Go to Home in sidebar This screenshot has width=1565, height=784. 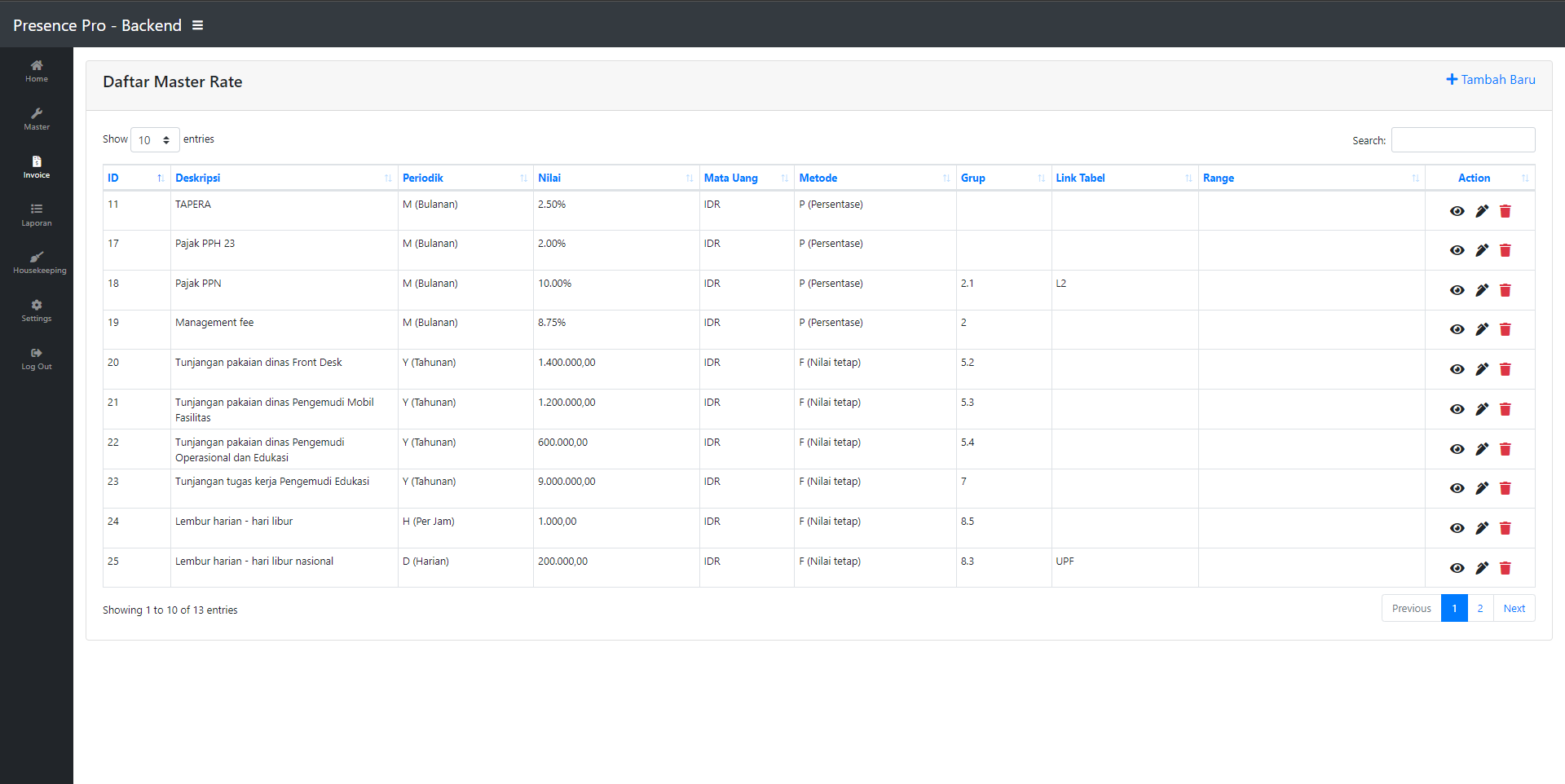[37, 71]
